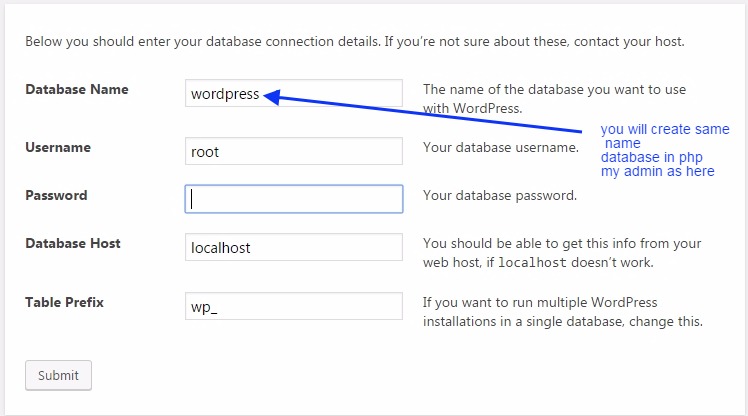Viewport: 748px width, 416px height.
Task: Click the blue arrowhead pointing at wordpress
Action: [x=271, y=96]
